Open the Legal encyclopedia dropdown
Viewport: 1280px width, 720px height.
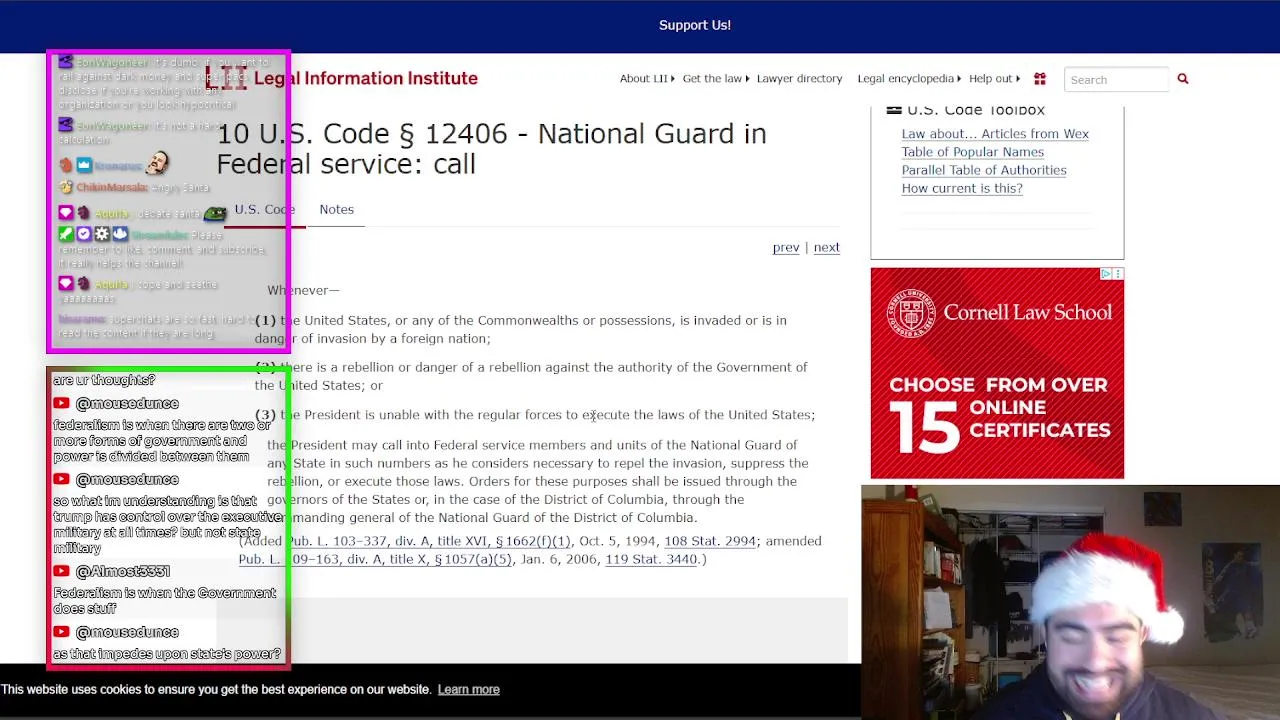(x=908, y=79)
